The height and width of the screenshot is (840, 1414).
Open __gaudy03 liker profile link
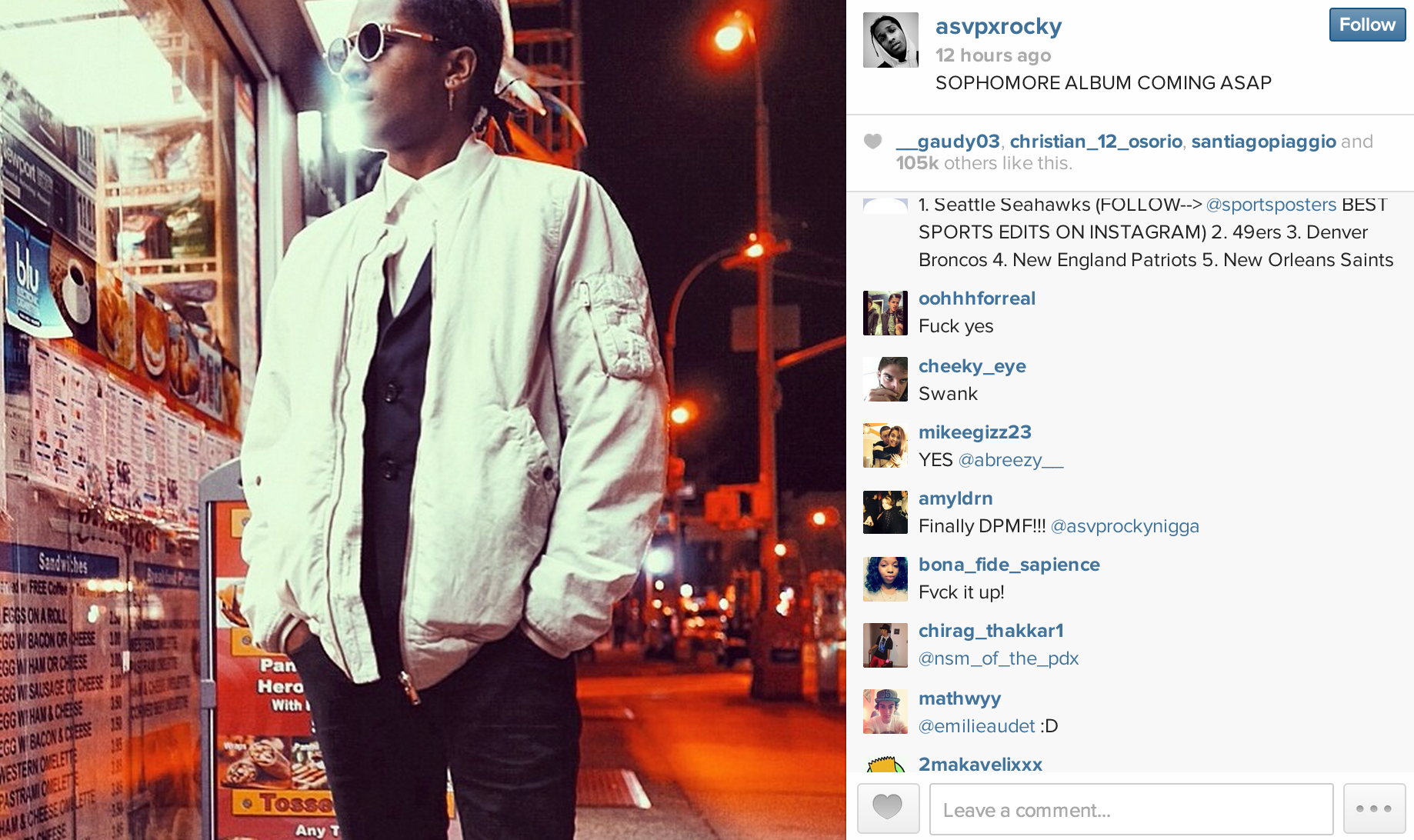pyautogui.click(x=948, y=142)
